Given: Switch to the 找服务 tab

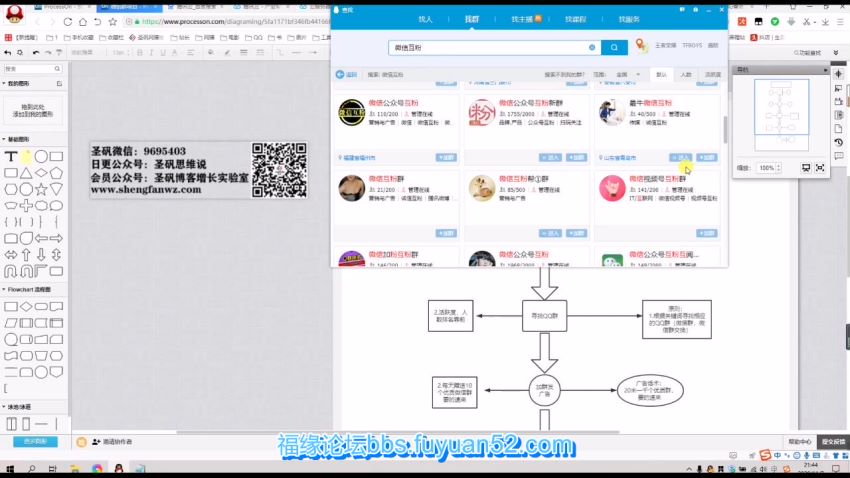Looking at the screenshot, I should 629,19.
